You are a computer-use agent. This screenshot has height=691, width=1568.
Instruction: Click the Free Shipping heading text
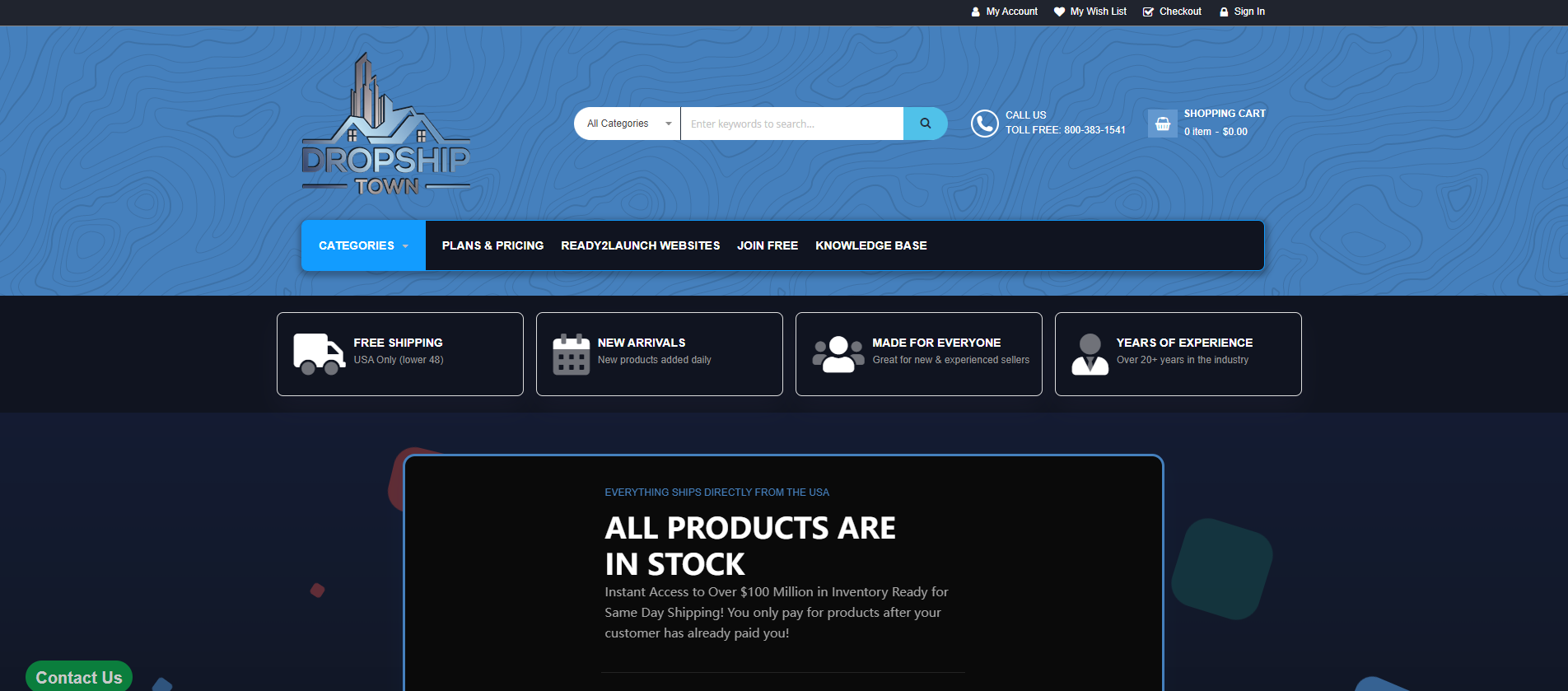coord(399,343)
